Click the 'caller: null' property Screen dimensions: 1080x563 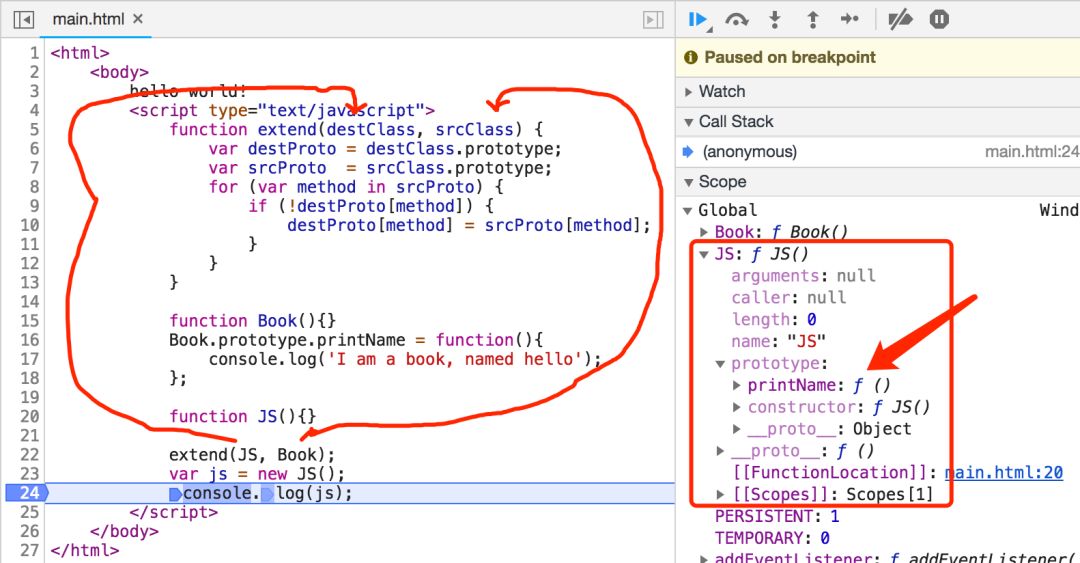pyautogui.click(x=789, y=298)
